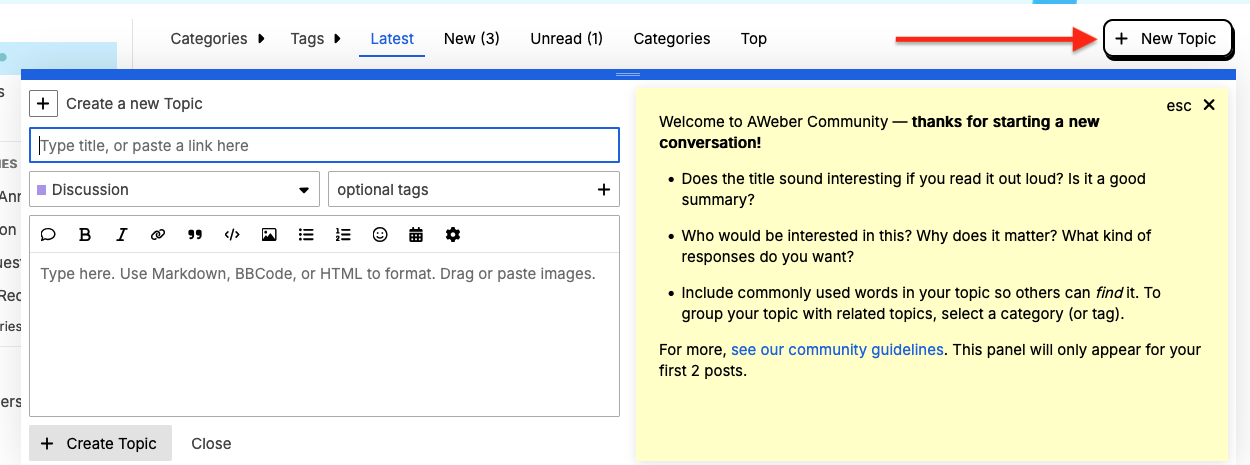The height and width of the screenshot is (465, 1250).
Task: Add a blockquote with the quote icon
Action: 195,235
